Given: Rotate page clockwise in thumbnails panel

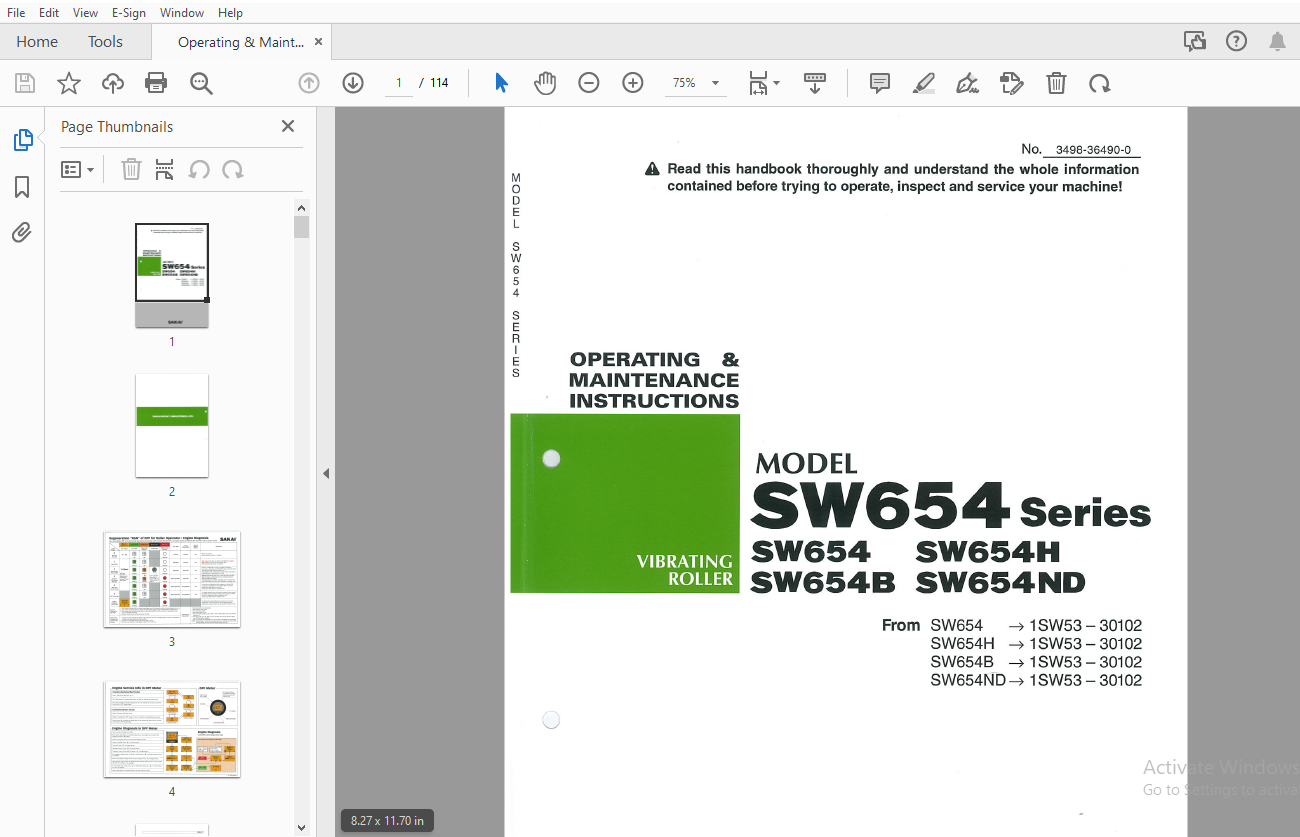Looking at the screenshot, I should pyautogui.click(x=233, y=170).
